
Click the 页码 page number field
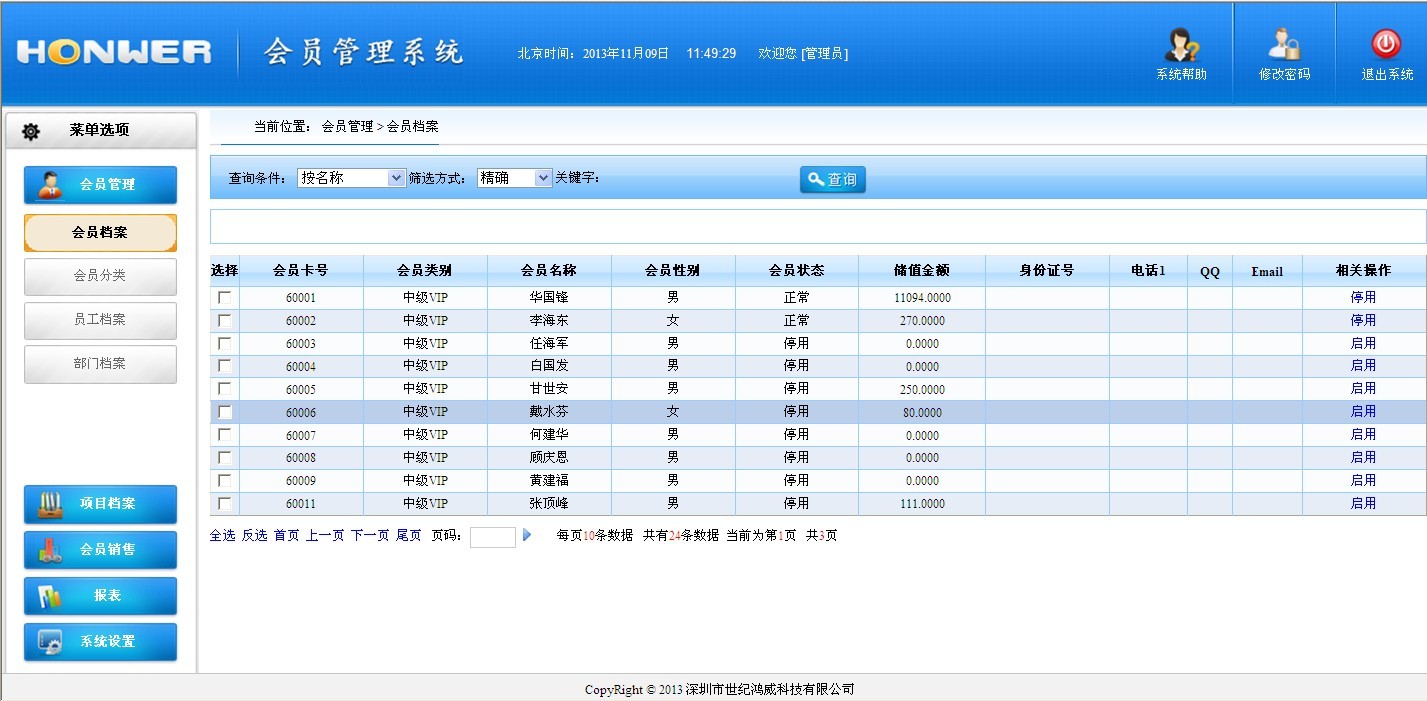pyautogui.click(x=492, y=537)
